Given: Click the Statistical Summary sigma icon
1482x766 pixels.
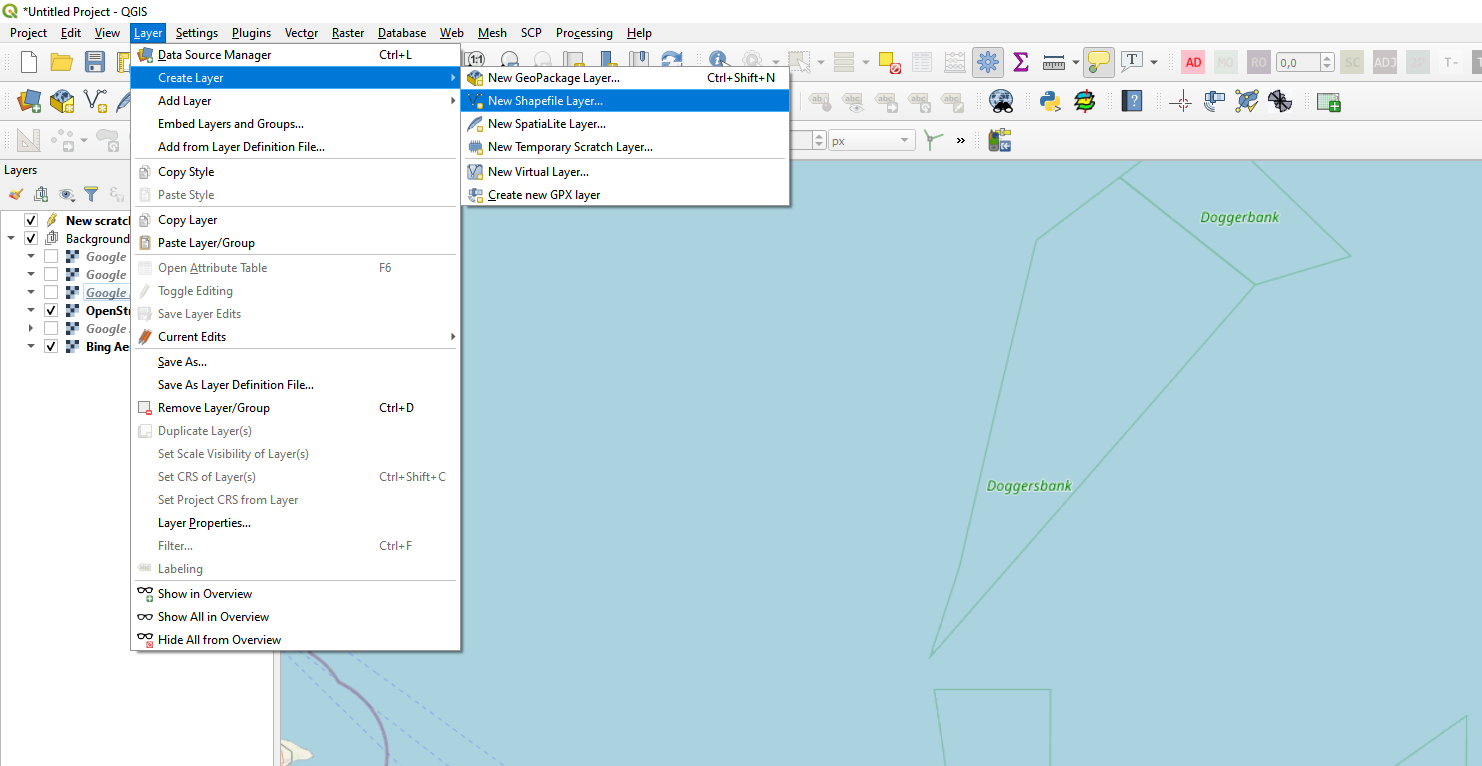Looking at the screenshot, I should click(1021, 62).
